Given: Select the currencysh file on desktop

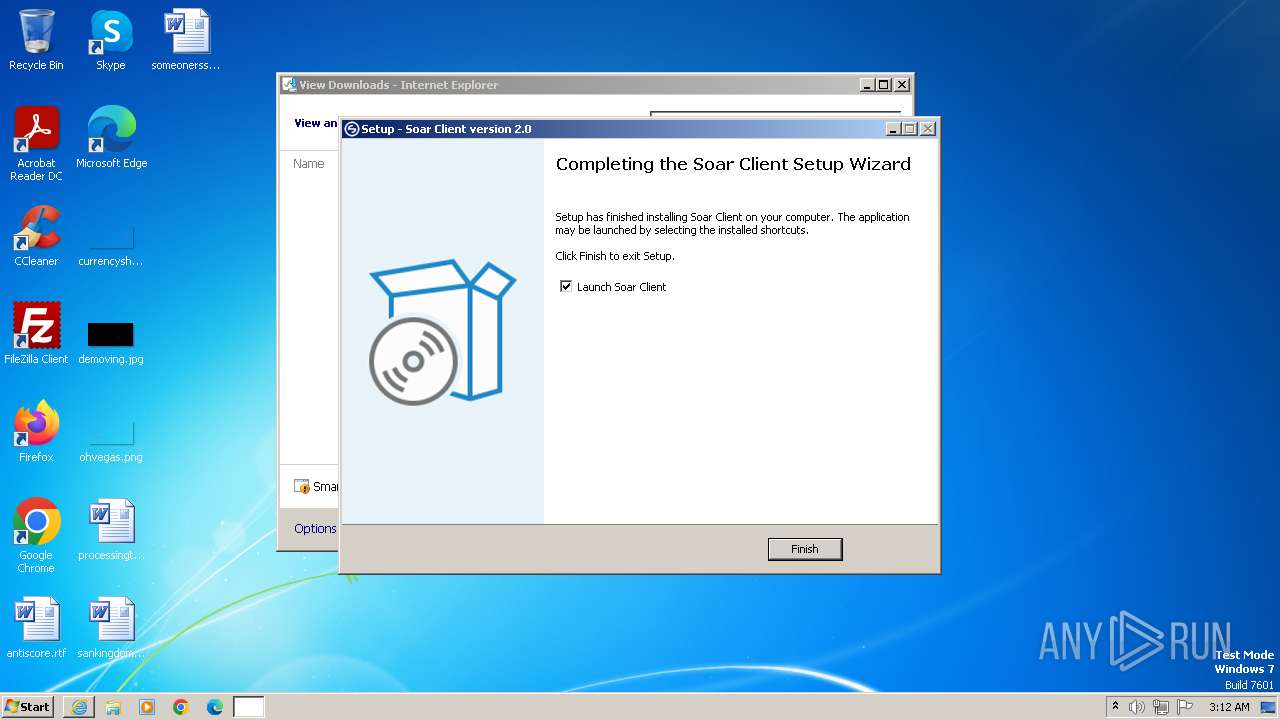Looking at the screenshot, I should pyautogui.click(x=110, y=246).
